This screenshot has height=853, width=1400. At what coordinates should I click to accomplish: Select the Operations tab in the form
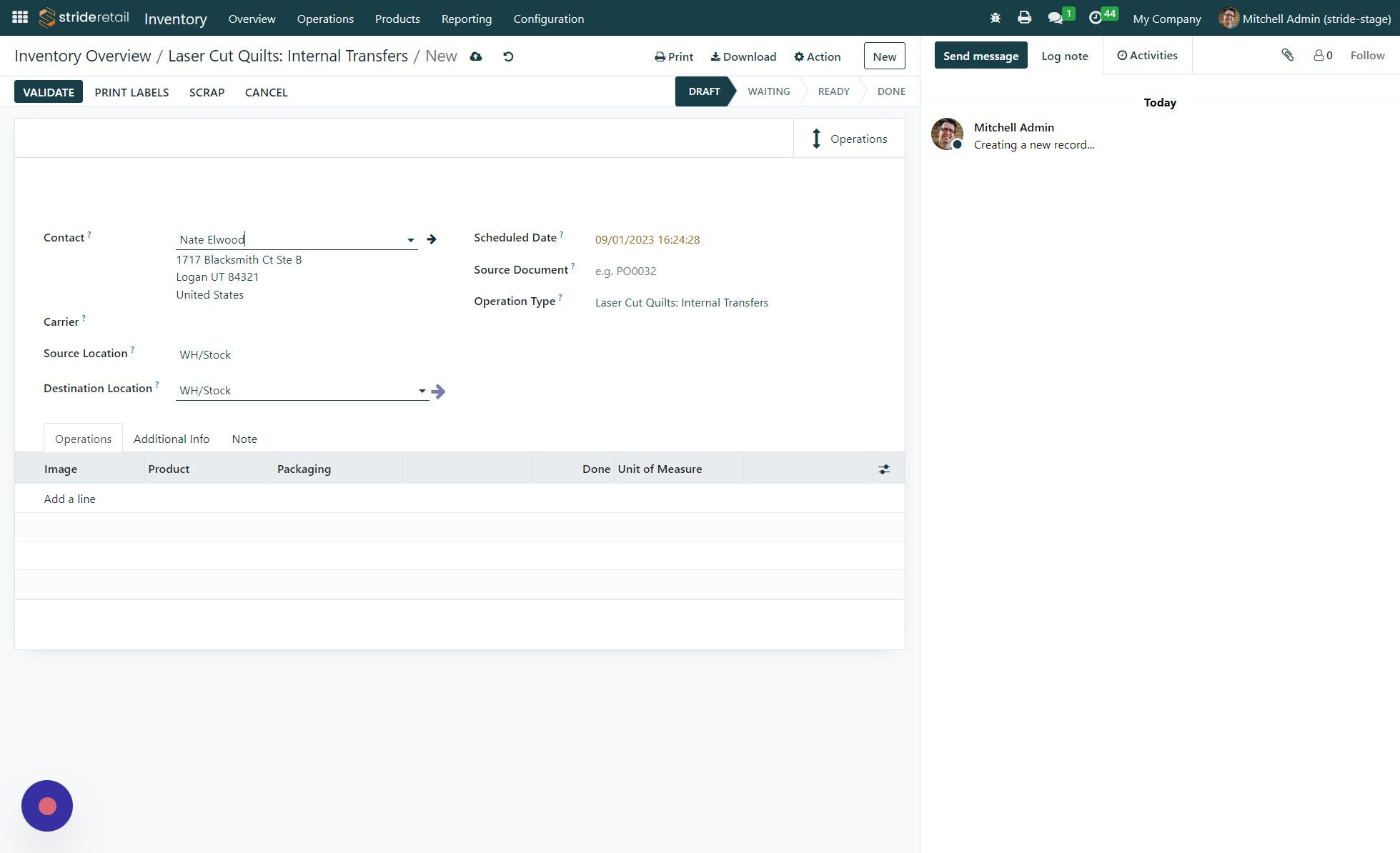click(x=83, y=439)
